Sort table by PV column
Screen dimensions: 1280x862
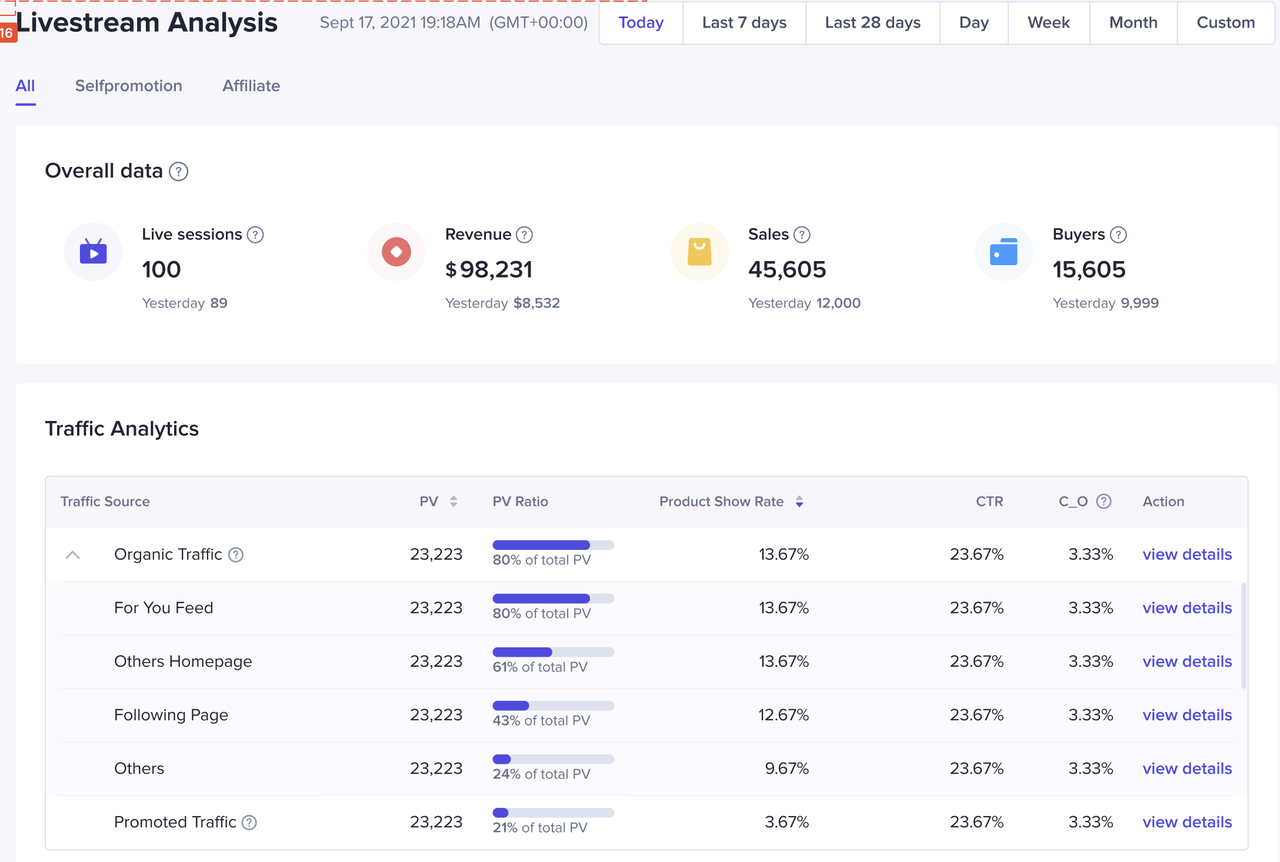[x=453, y=502]
